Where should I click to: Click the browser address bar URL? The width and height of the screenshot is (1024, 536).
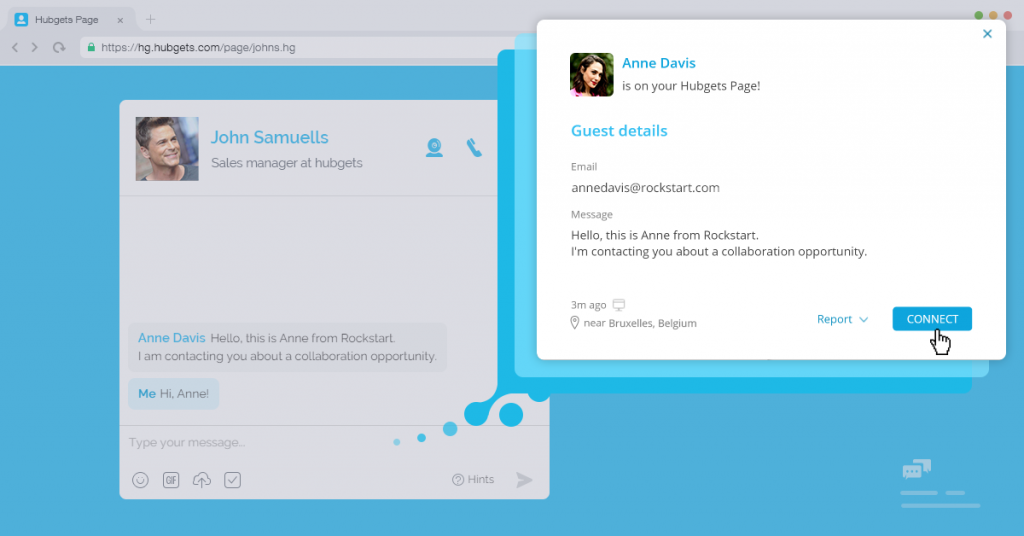[198, 48]
